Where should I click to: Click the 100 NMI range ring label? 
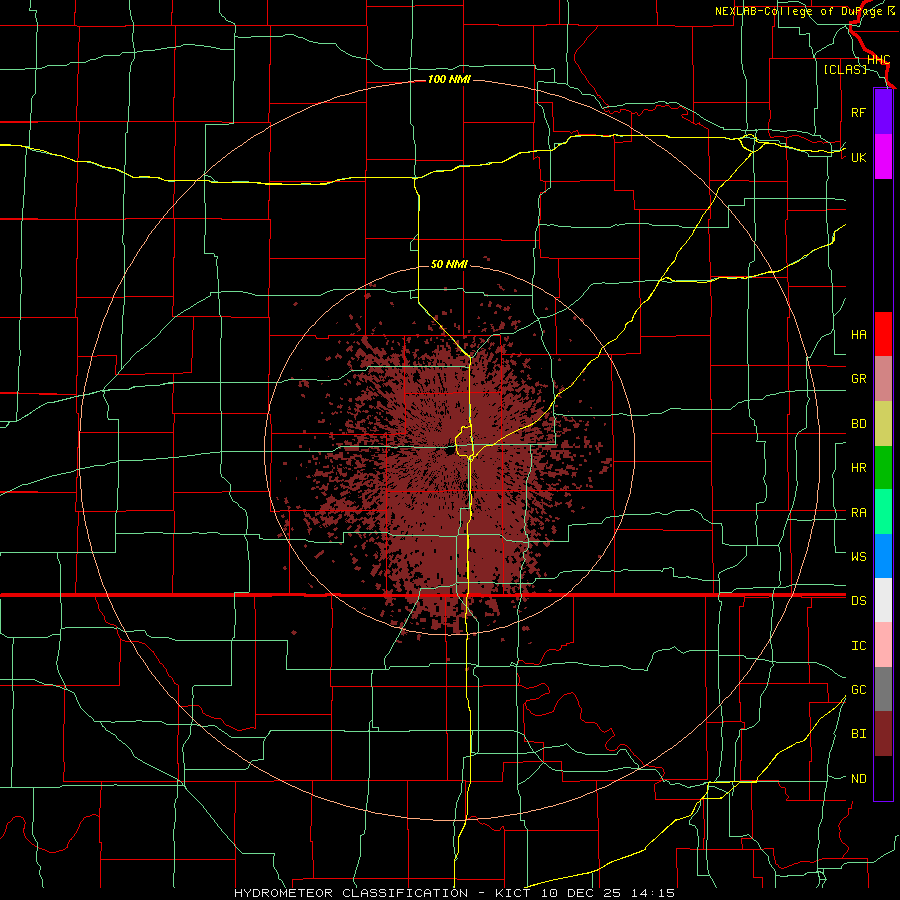pyautogui.click(x=449, y=79)
